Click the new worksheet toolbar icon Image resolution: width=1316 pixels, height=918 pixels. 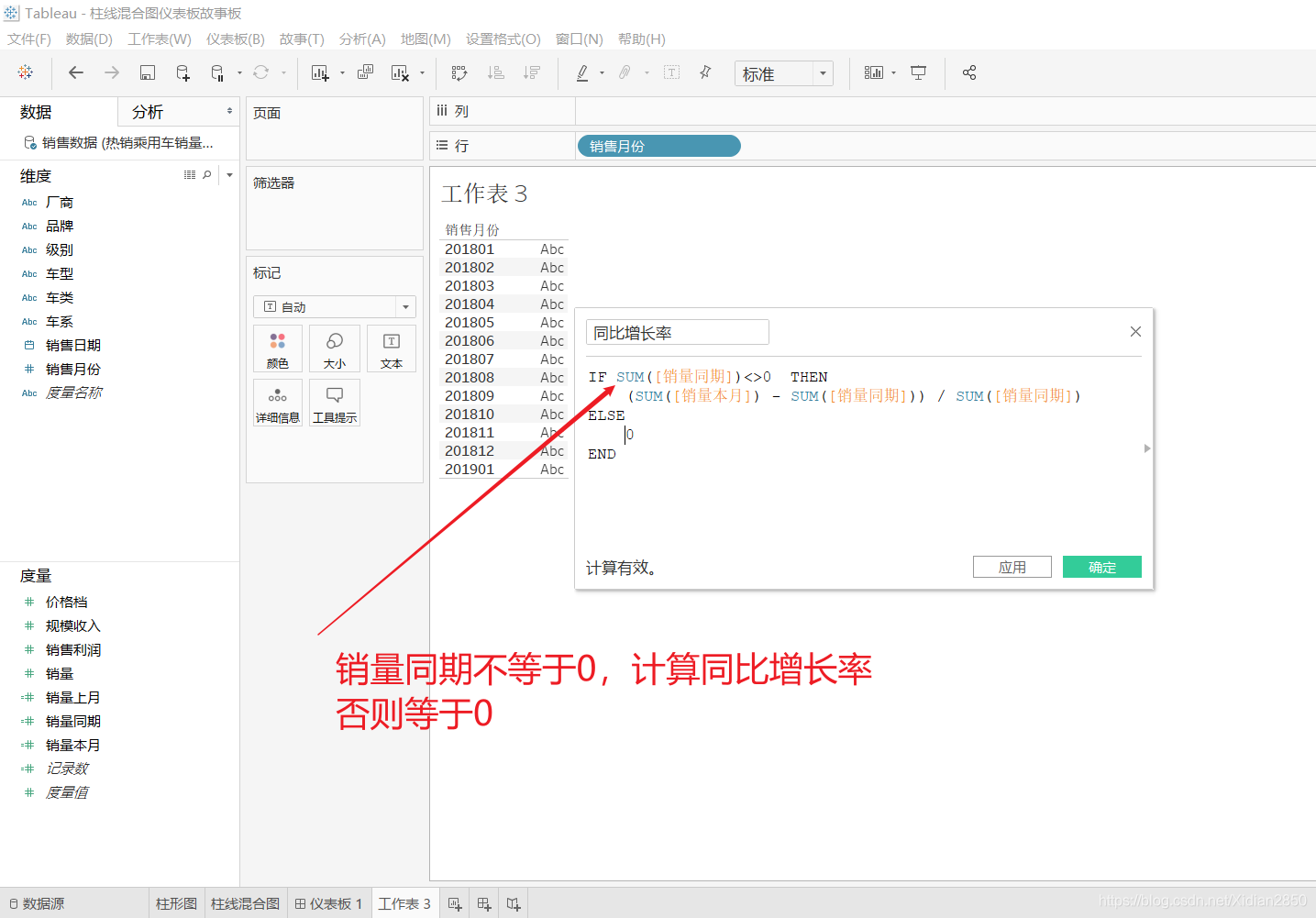pos(320,72)
